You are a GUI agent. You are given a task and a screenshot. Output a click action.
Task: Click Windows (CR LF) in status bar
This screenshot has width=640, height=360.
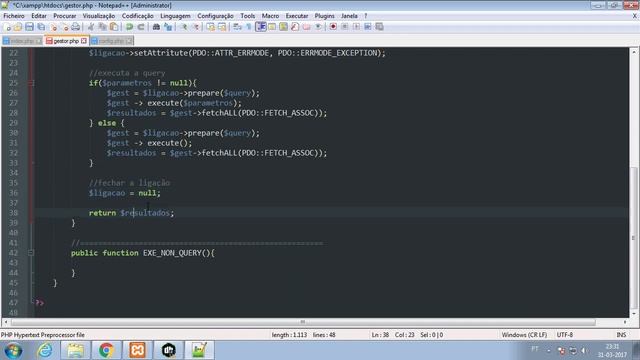point(524,335)
